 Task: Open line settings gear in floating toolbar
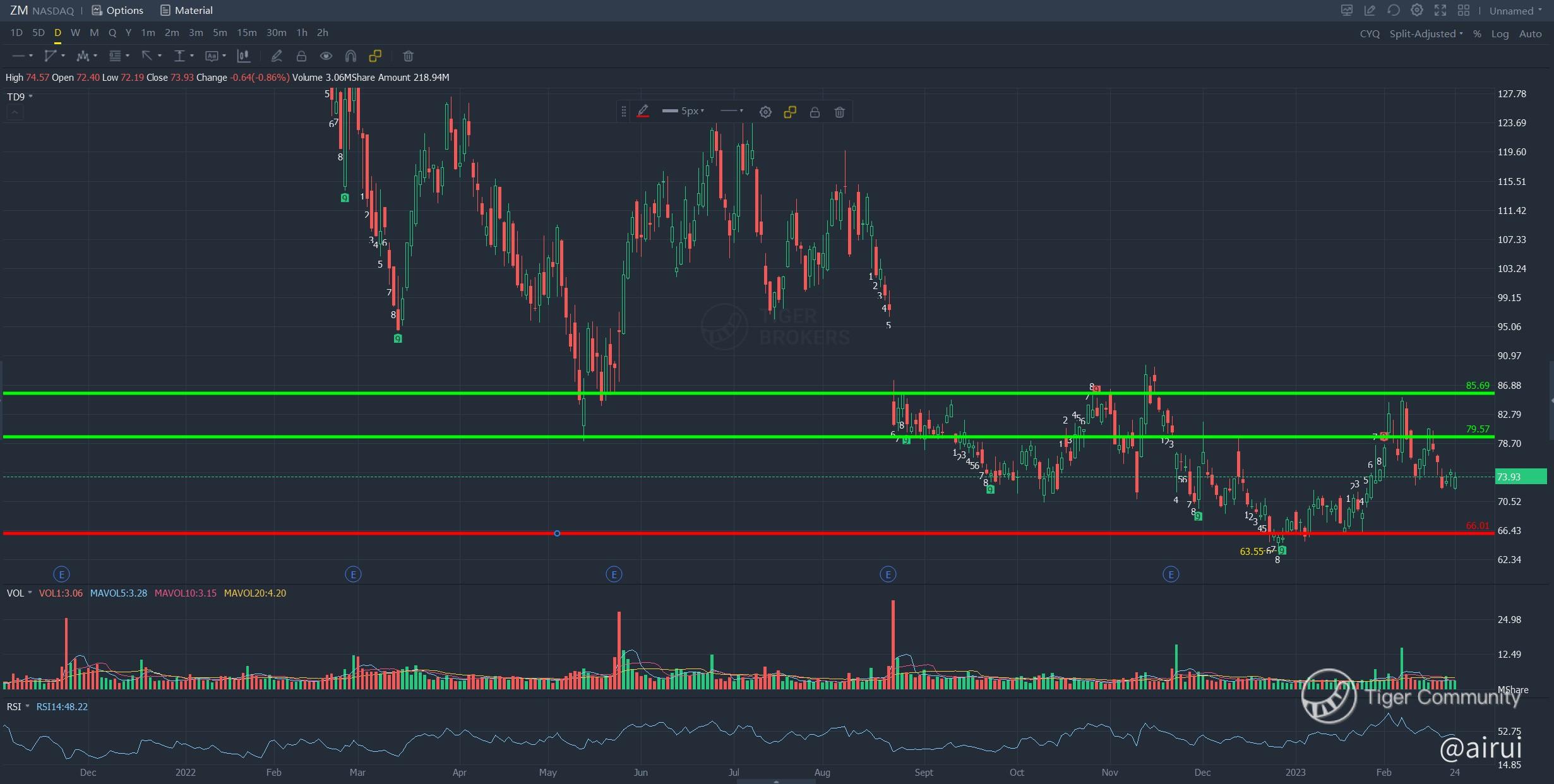pyautogui.click(x=765, y=112)
